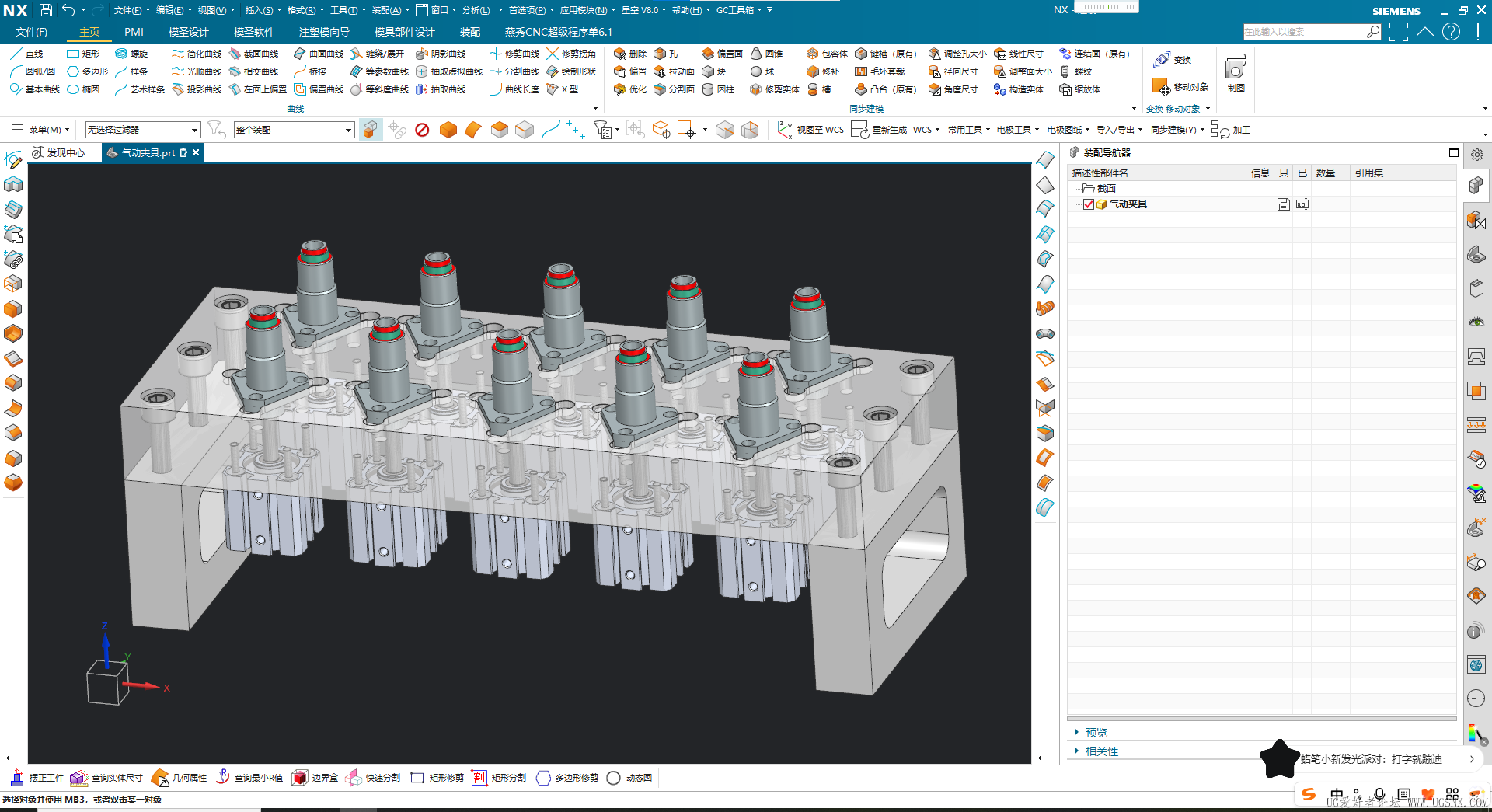Viewport: 1492px width, 812px height.
Task: Click the 描述性部件名 column header
Action: pos(1156,173)
